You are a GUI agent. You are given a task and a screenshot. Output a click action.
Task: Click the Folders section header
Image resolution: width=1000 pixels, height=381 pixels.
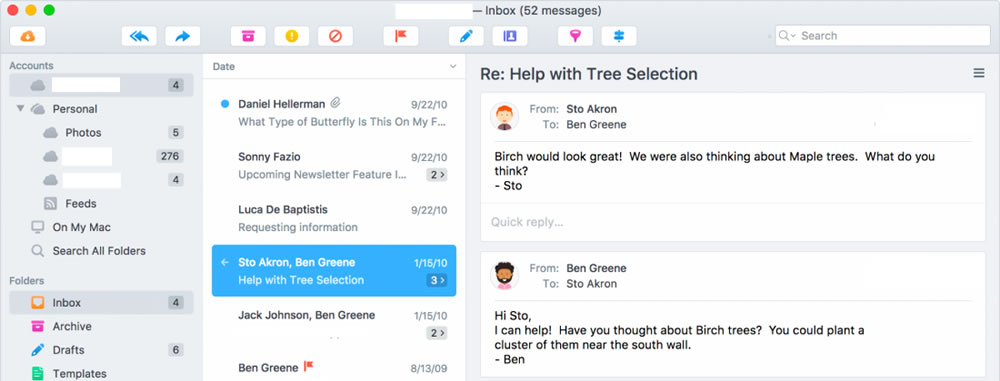point(27,281)
